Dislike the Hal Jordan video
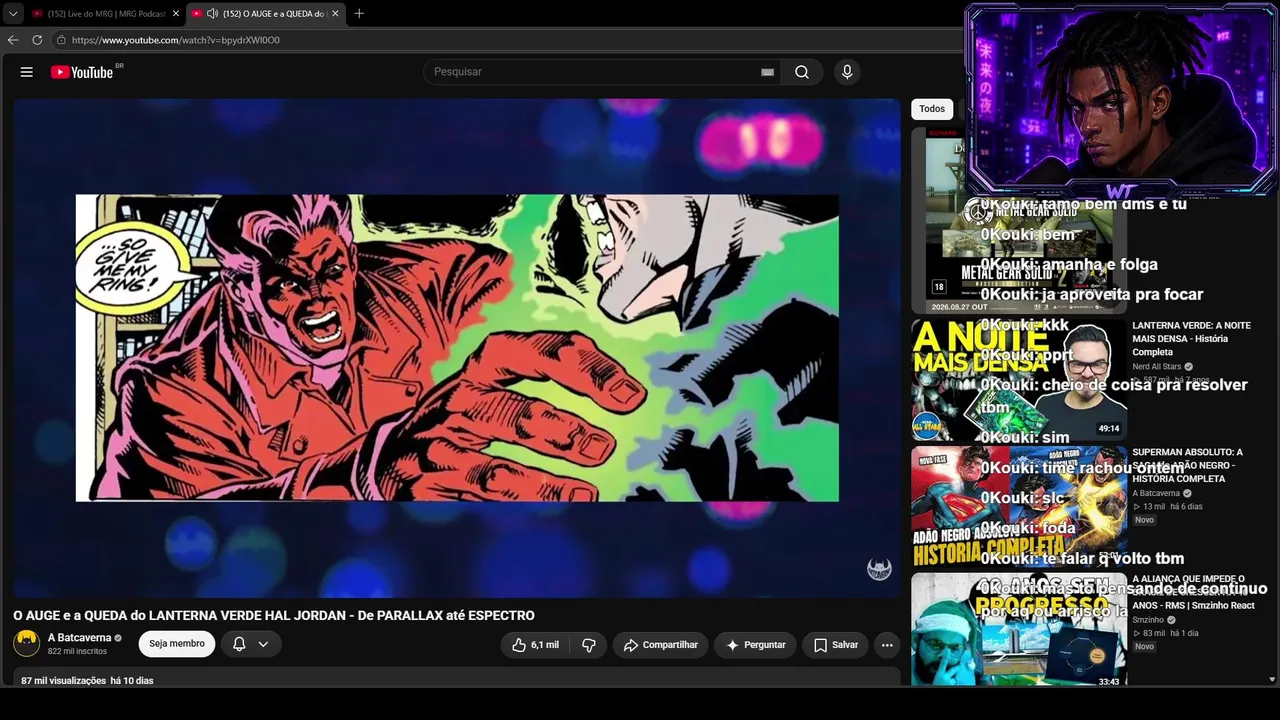This screenshot has height=720, width=1280. [x=589, y=645]
